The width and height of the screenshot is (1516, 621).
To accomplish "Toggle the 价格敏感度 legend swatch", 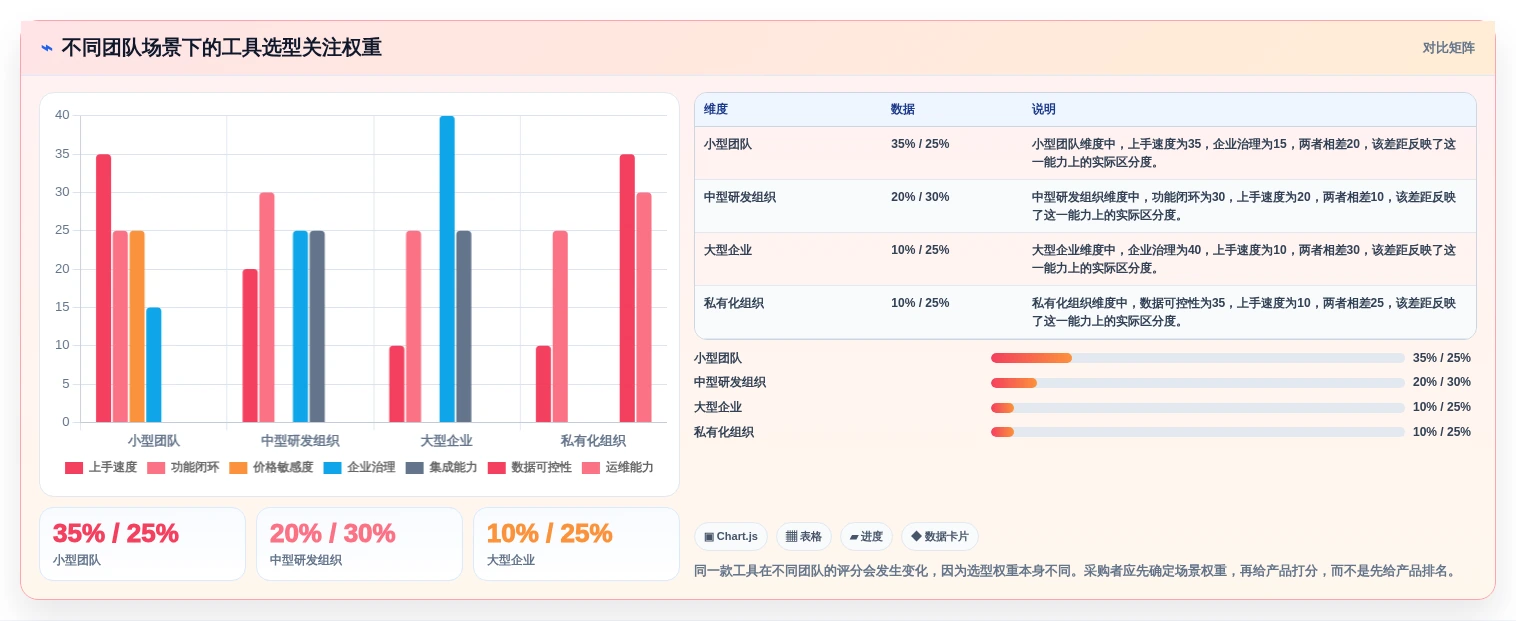I will tap(238, 468).
